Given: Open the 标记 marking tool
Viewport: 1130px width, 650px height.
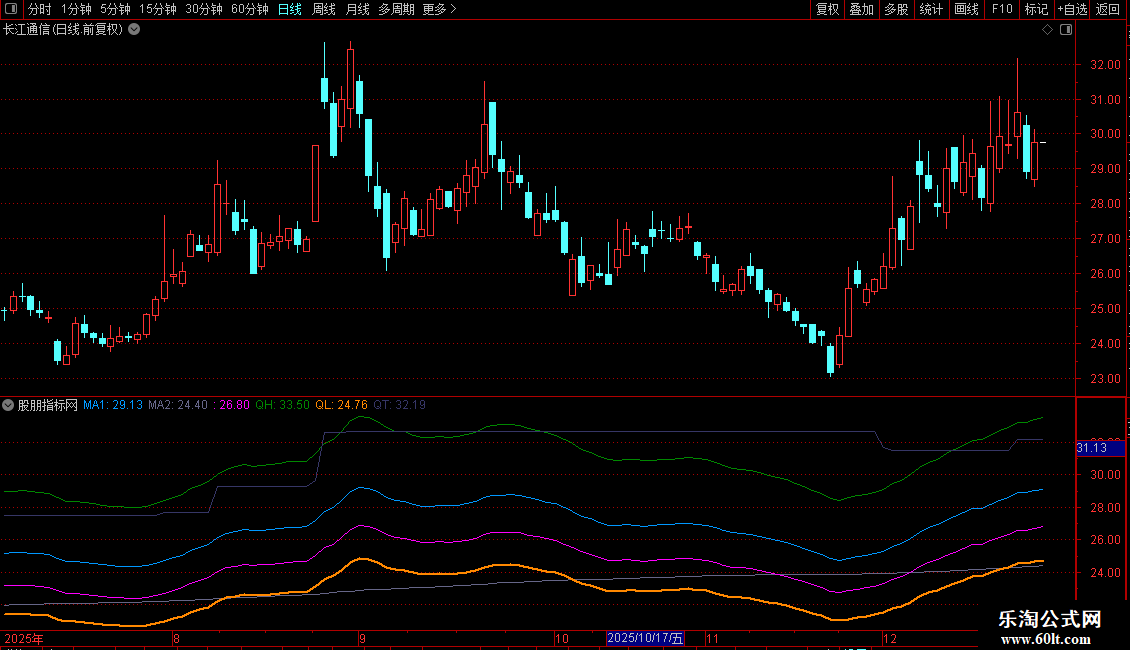Looking at the screenshot, I should click(1036, 10).
